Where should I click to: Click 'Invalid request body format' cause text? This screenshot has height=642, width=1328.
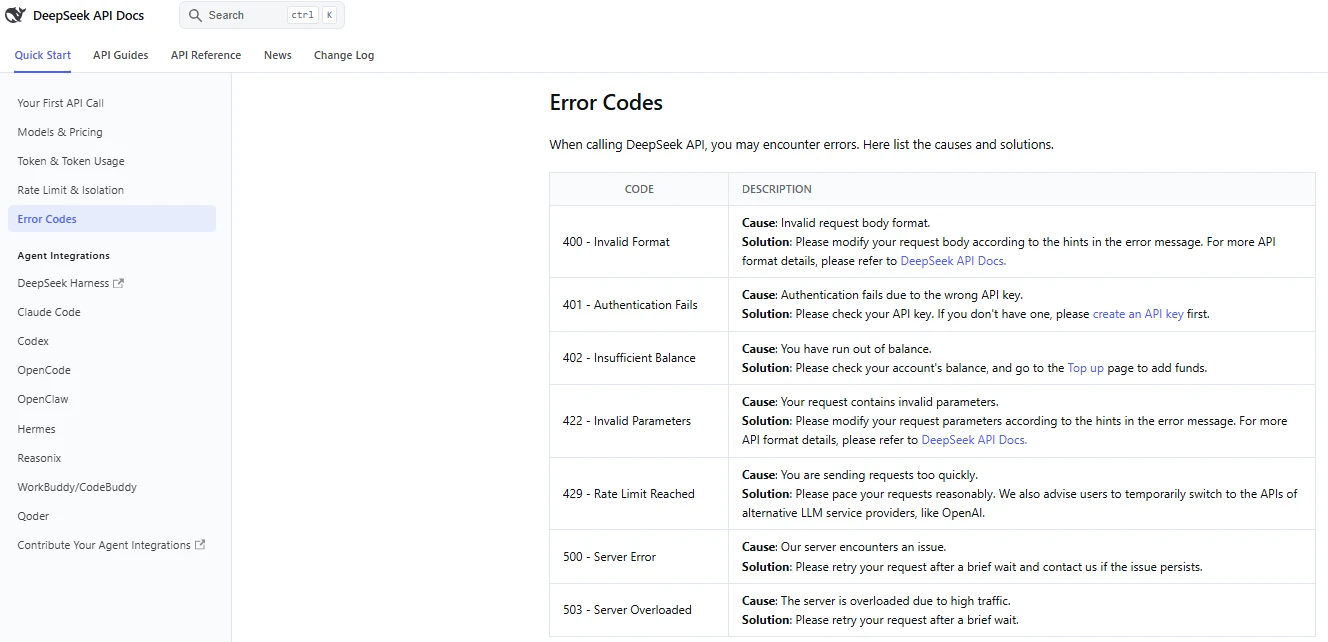pyautogui.click(x=855, y=223)
